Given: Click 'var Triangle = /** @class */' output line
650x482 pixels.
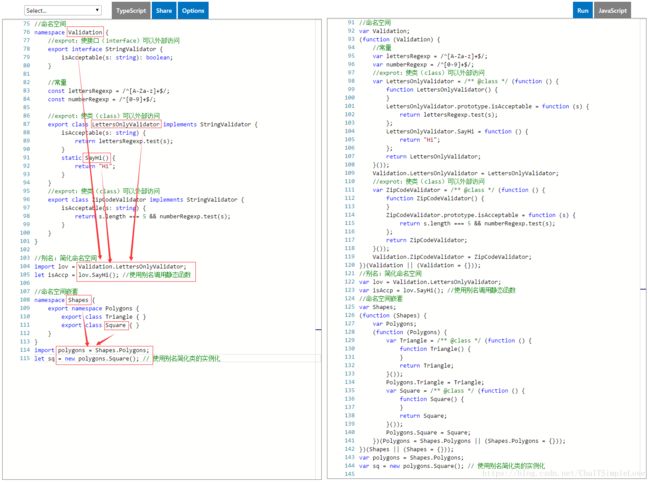Looking at the screenshot, I should tap(459, 341).
